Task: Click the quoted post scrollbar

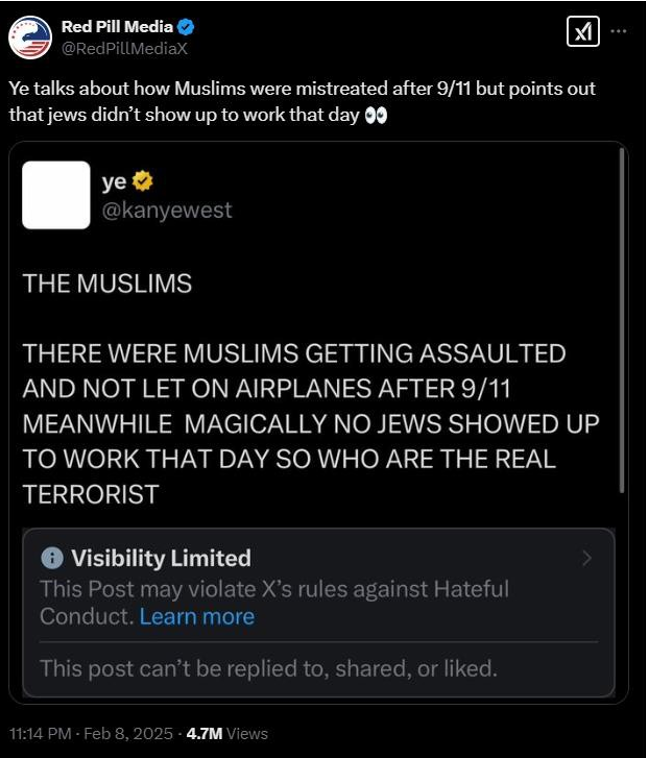Action: pos(623,300)
